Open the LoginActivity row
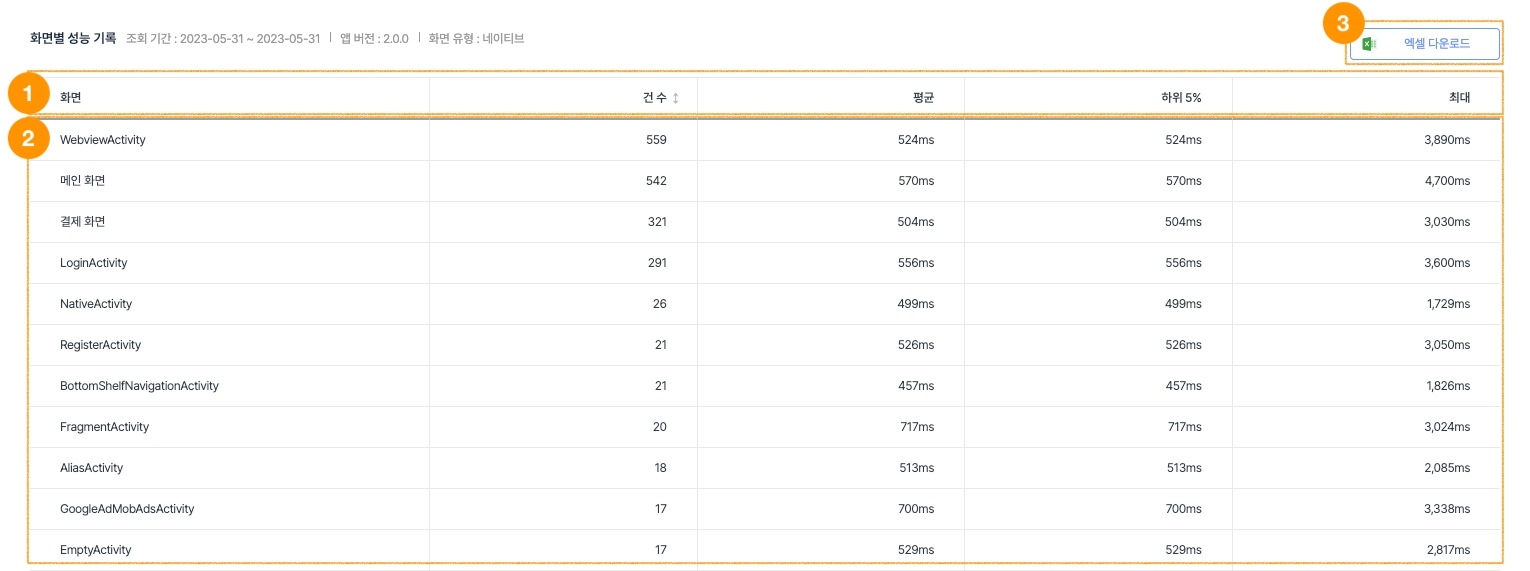 click(x=94, y=263)
